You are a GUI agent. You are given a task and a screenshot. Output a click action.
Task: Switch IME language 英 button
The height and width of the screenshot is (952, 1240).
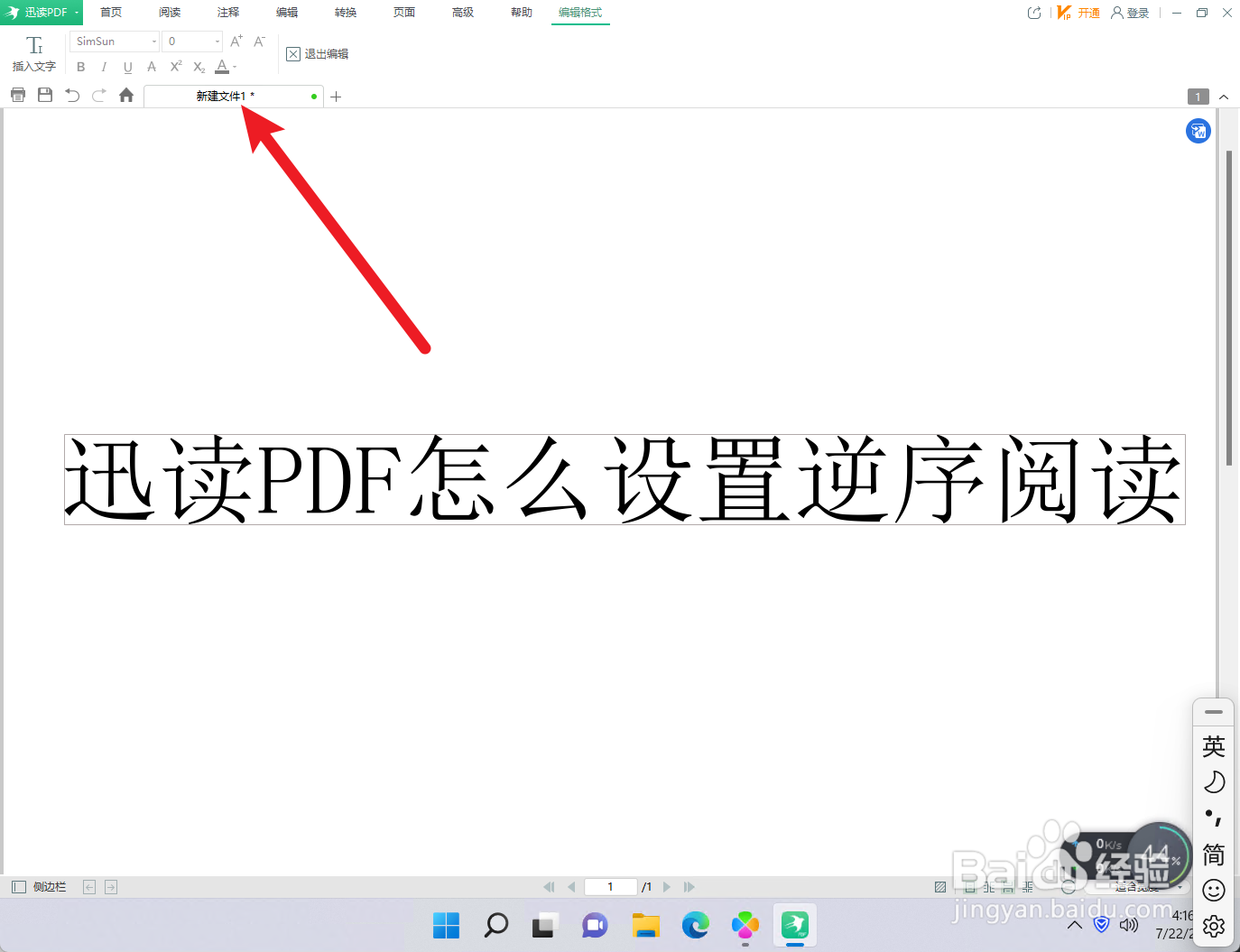coord(1214,746)
